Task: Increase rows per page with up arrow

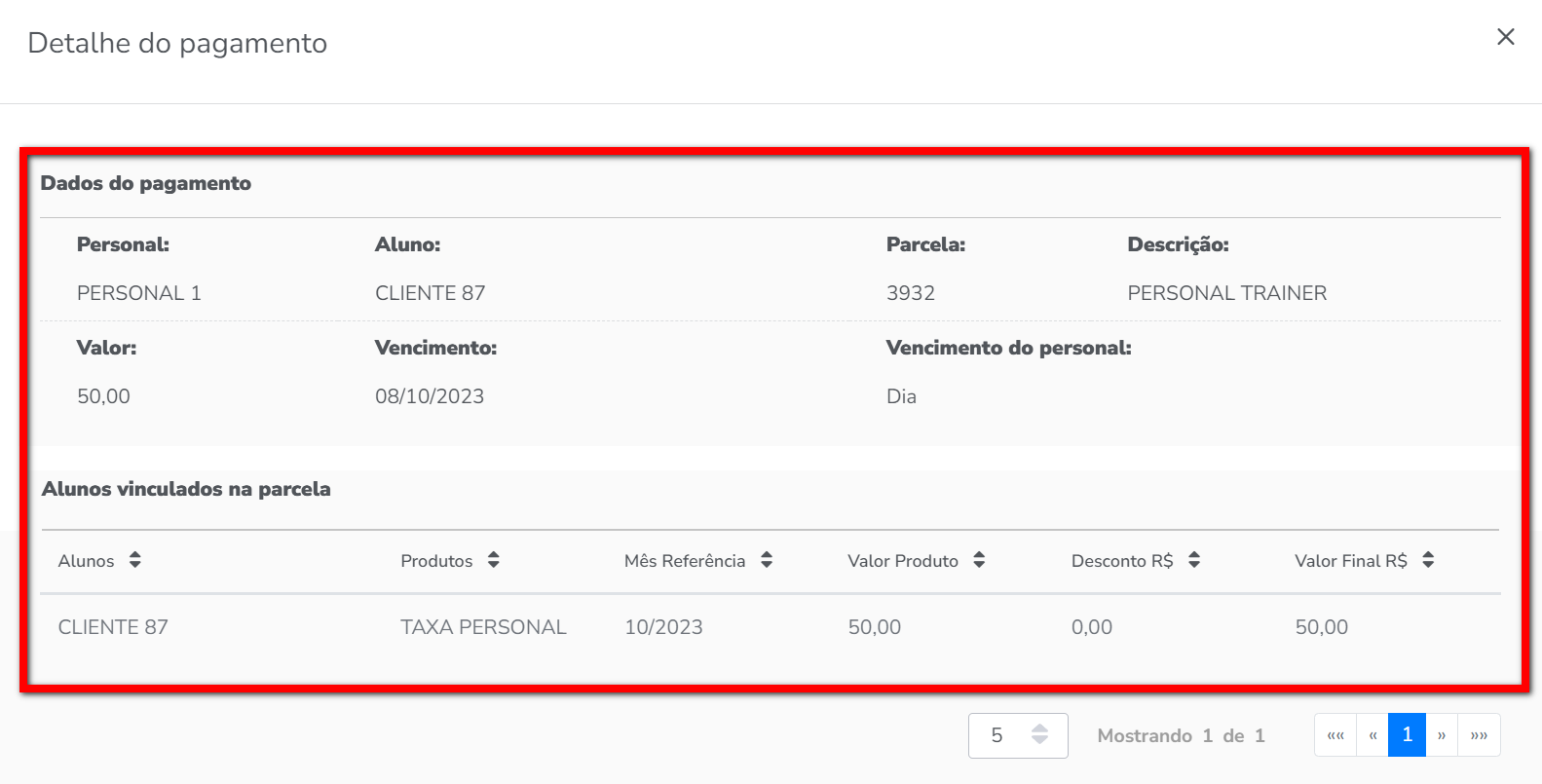Action: [x=1040, y=728]
